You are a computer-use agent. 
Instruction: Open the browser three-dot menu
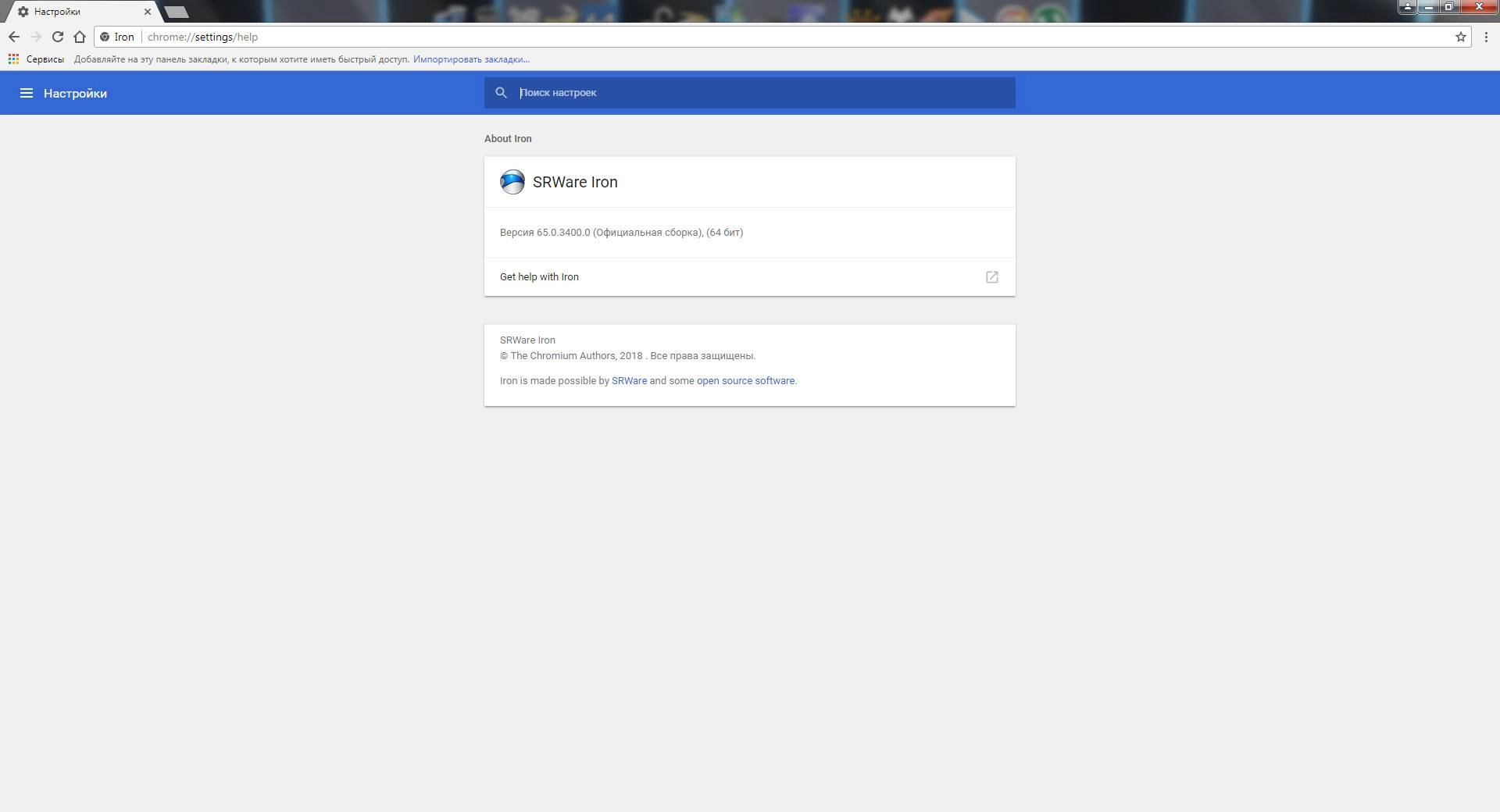1486,37
